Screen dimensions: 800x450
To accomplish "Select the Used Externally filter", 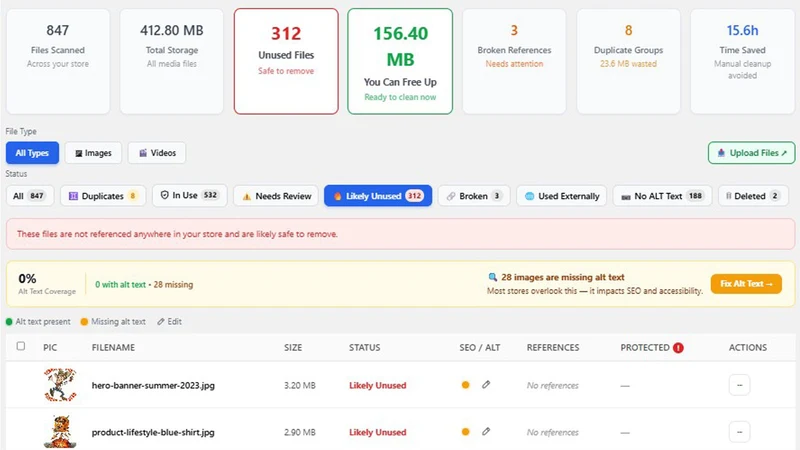I will click(562, 196).
